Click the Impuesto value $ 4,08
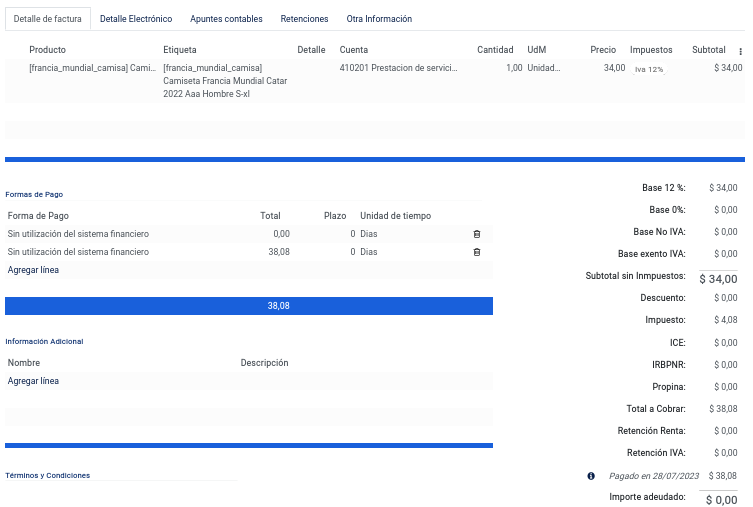Image resolution: width=753 pixels, height=507 pixels. 726,319
